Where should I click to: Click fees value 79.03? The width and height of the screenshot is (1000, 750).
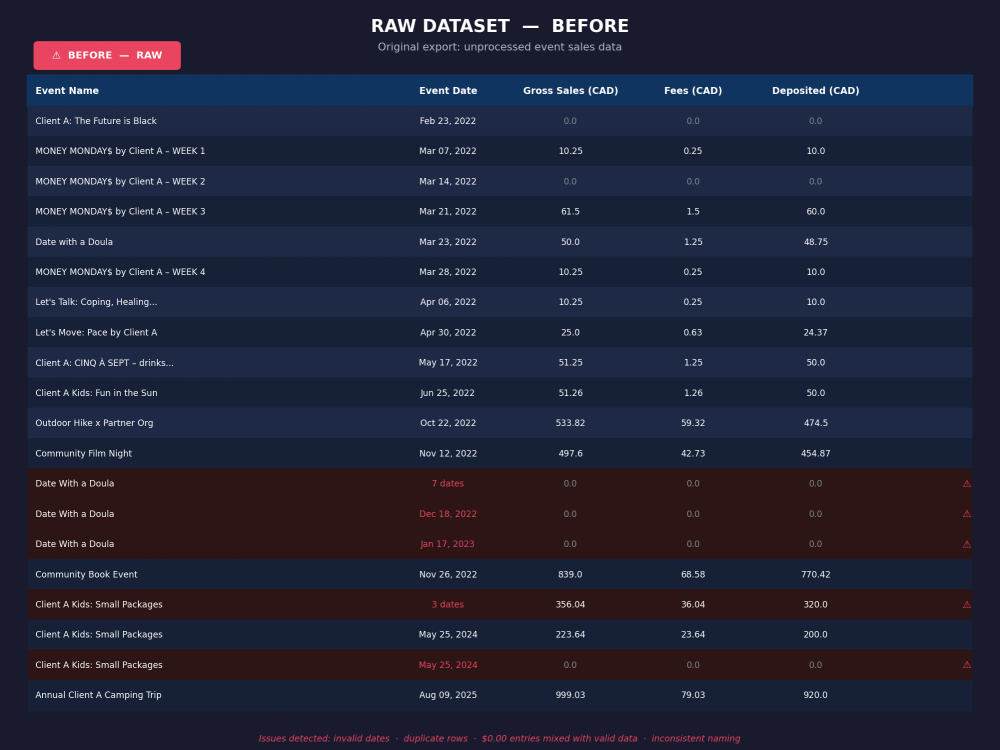(693, 695)
